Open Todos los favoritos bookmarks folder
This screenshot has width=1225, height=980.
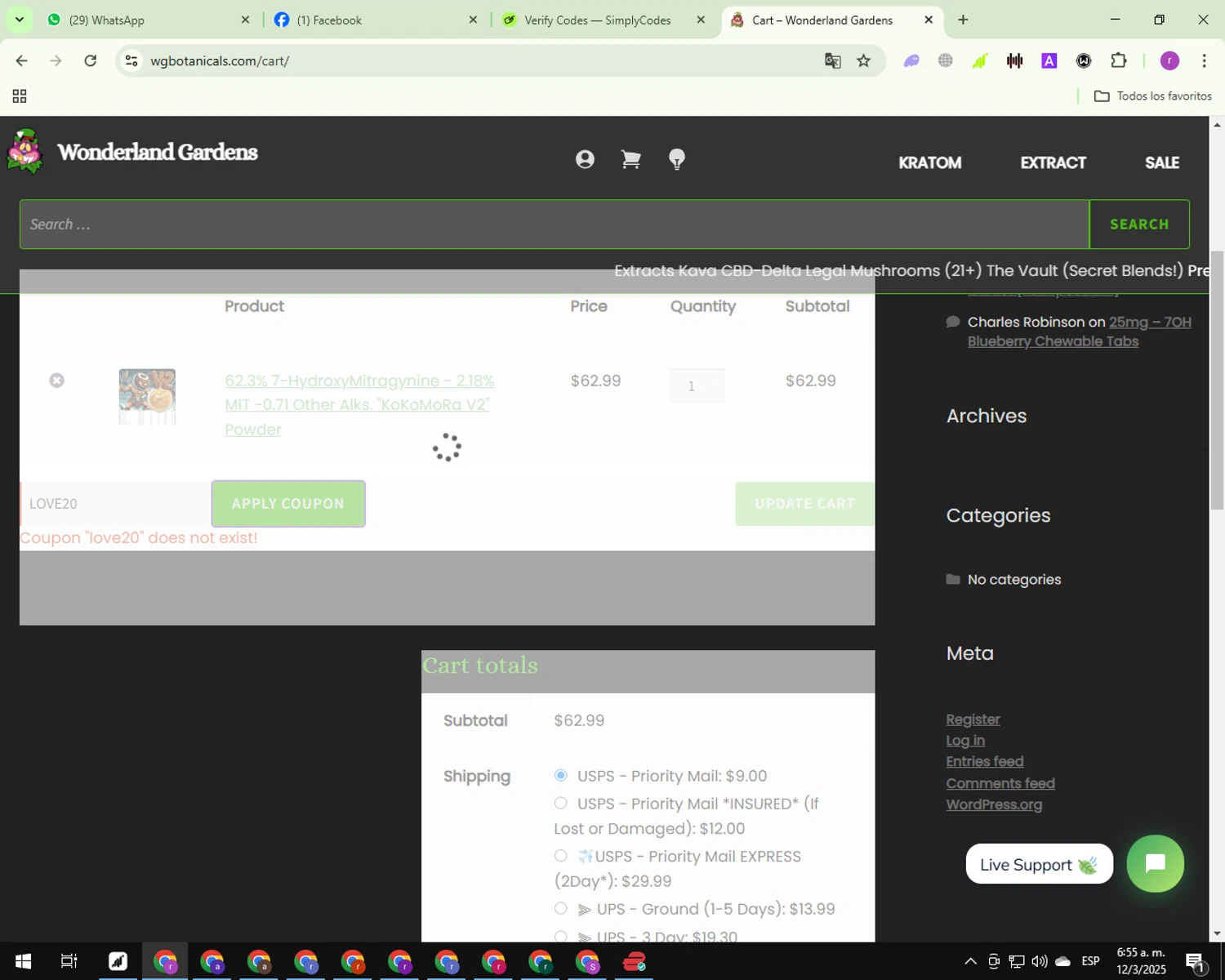[x=1152, y=96]
